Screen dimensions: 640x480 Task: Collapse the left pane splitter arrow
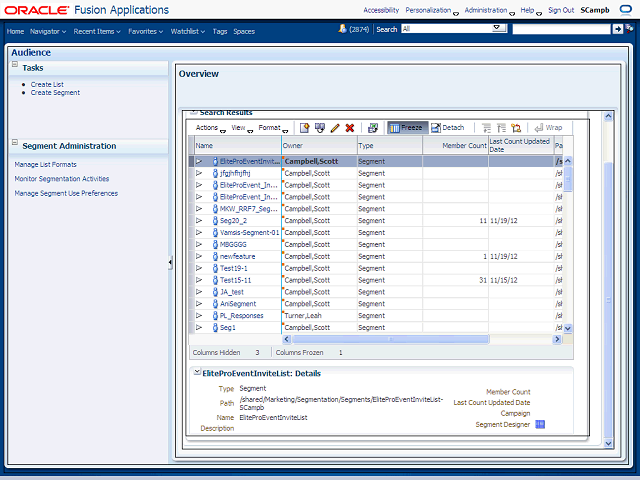(x=171, y=262)
